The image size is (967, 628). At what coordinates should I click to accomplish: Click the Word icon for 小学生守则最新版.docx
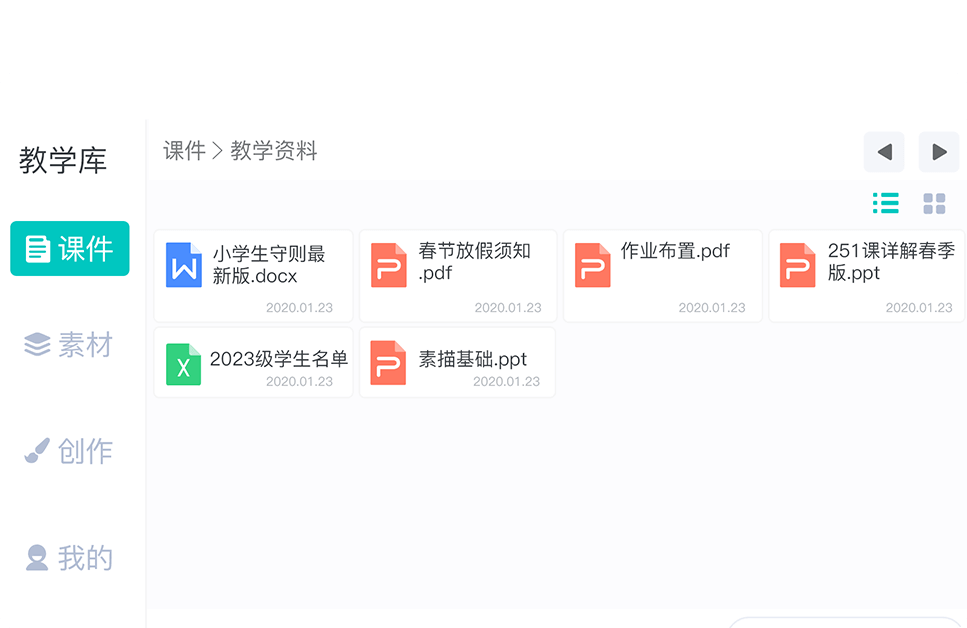(184, 265)
